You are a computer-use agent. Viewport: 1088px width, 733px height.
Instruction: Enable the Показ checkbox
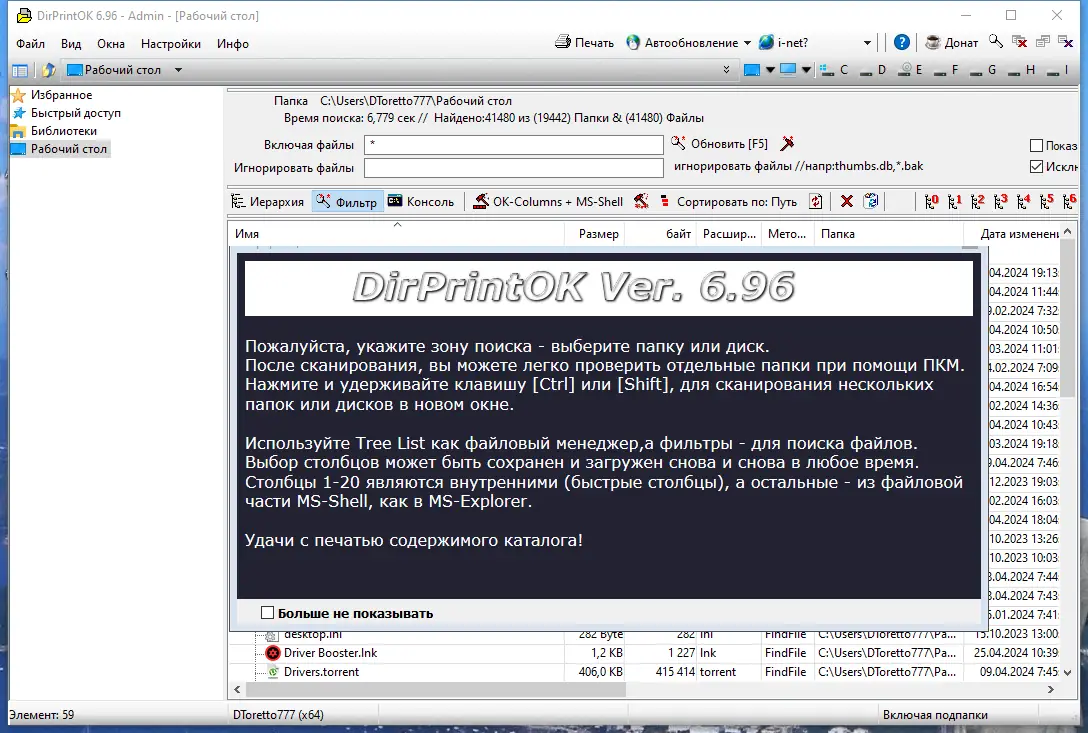(x=1037, y=146)
